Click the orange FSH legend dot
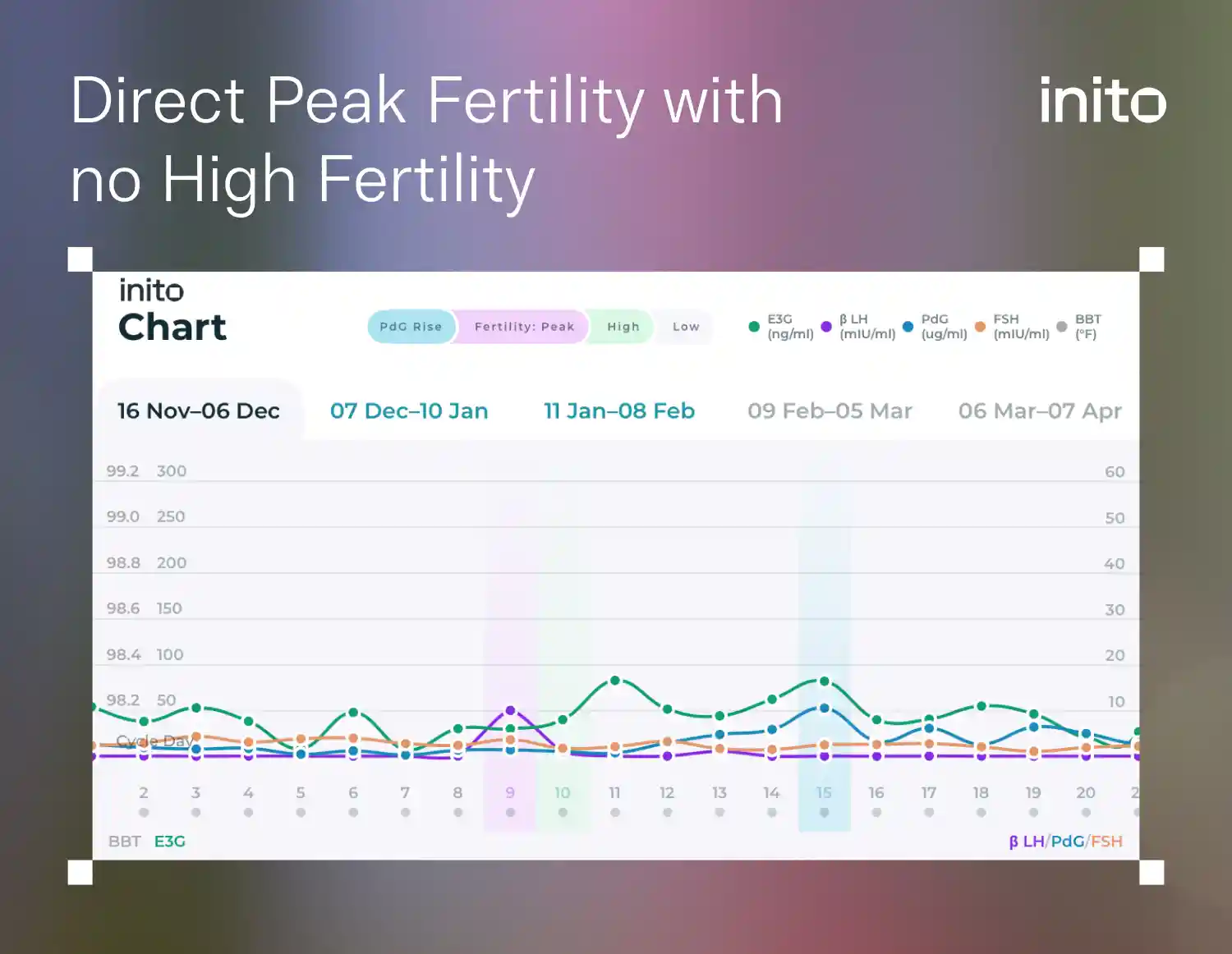Viewport: 1232px width, 954px height. coord(980,327)
